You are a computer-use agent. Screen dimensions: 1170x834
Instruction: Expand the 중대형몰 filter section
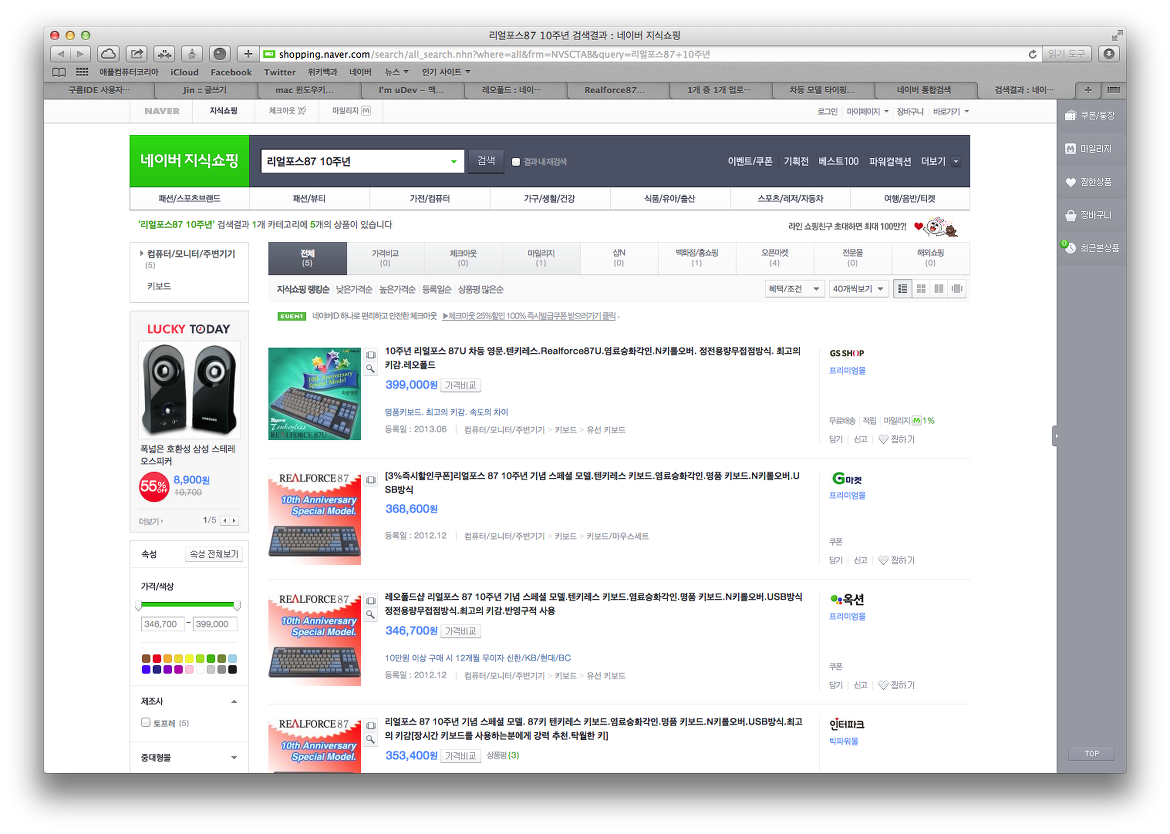coord(234,757)
